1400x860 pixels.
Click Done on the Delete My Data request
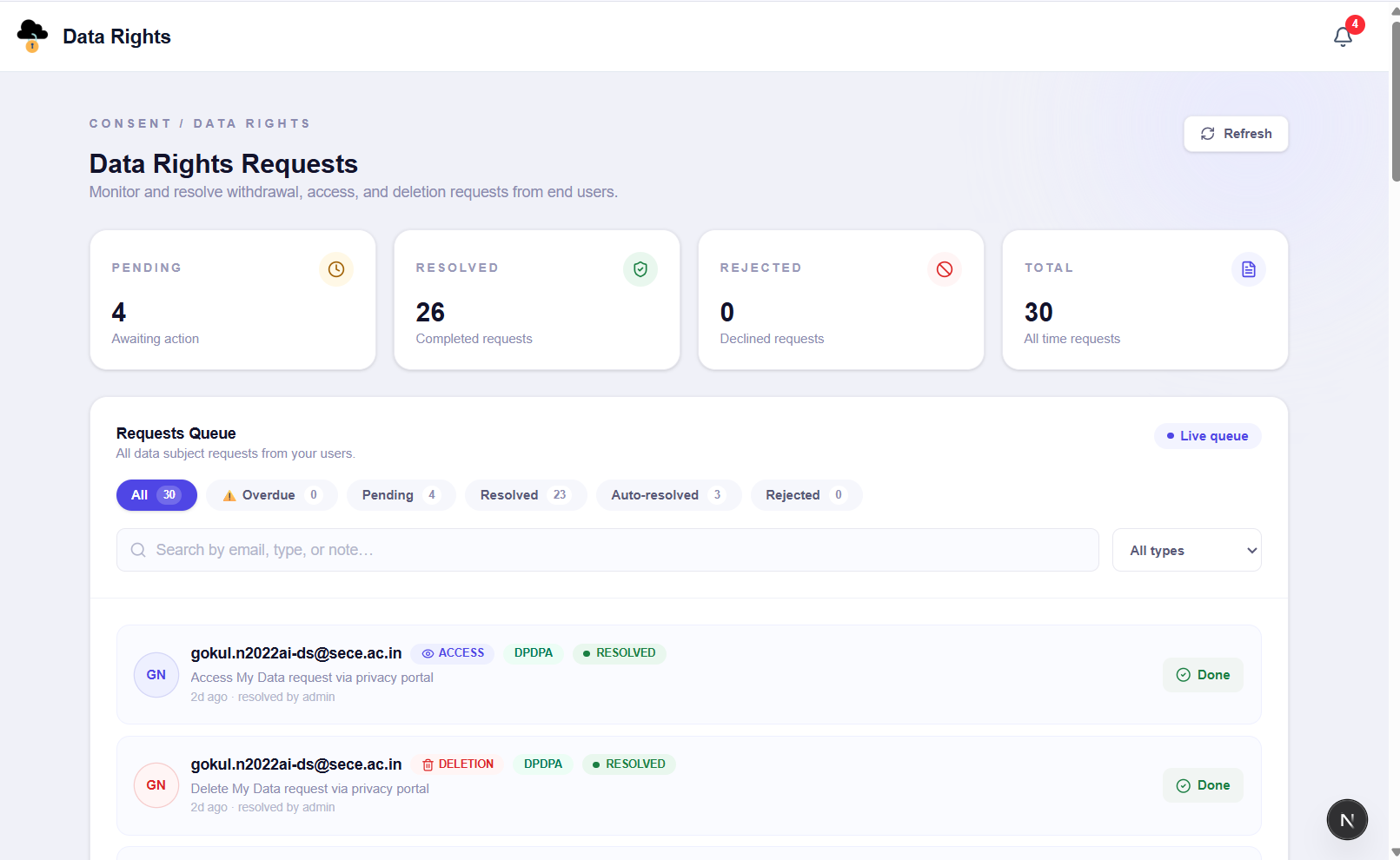click(x=1203, y=785)
